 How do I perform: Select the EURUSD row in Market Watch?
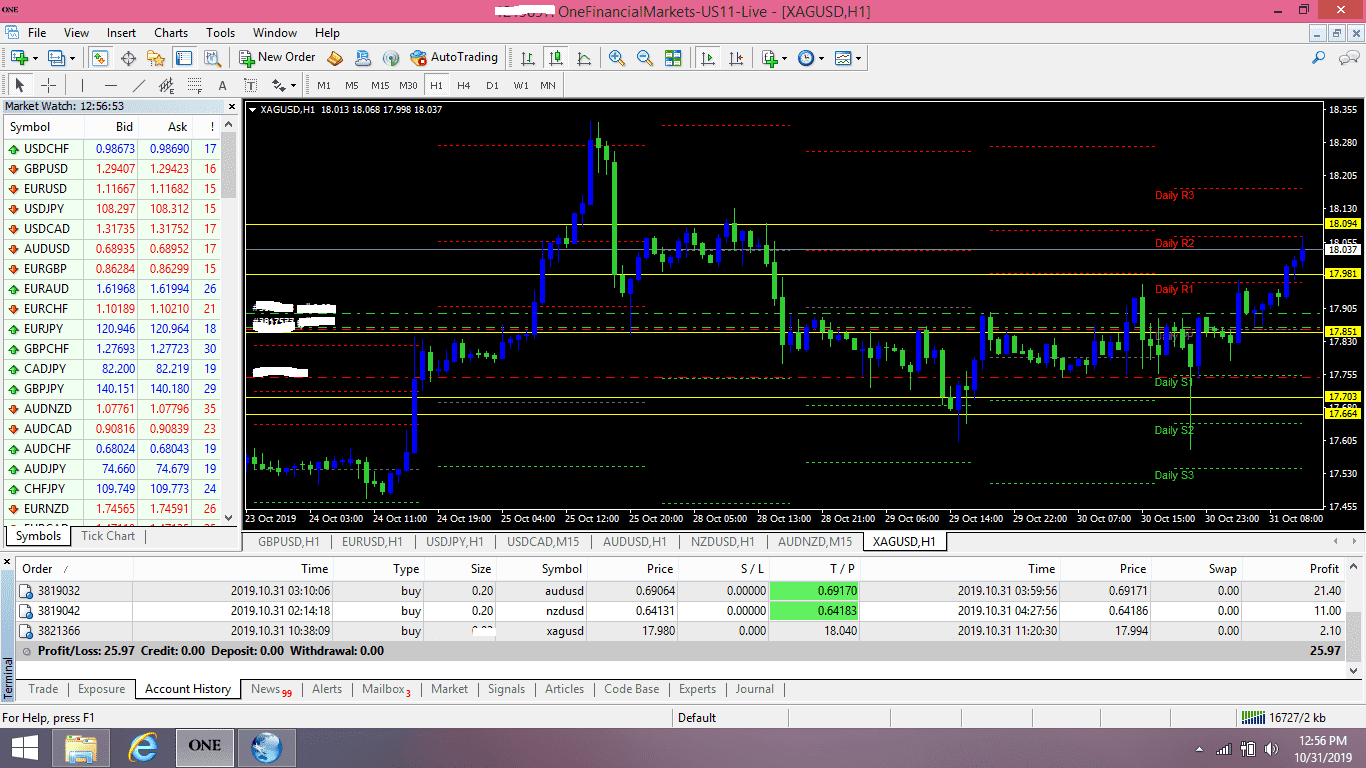pos(113,189)
